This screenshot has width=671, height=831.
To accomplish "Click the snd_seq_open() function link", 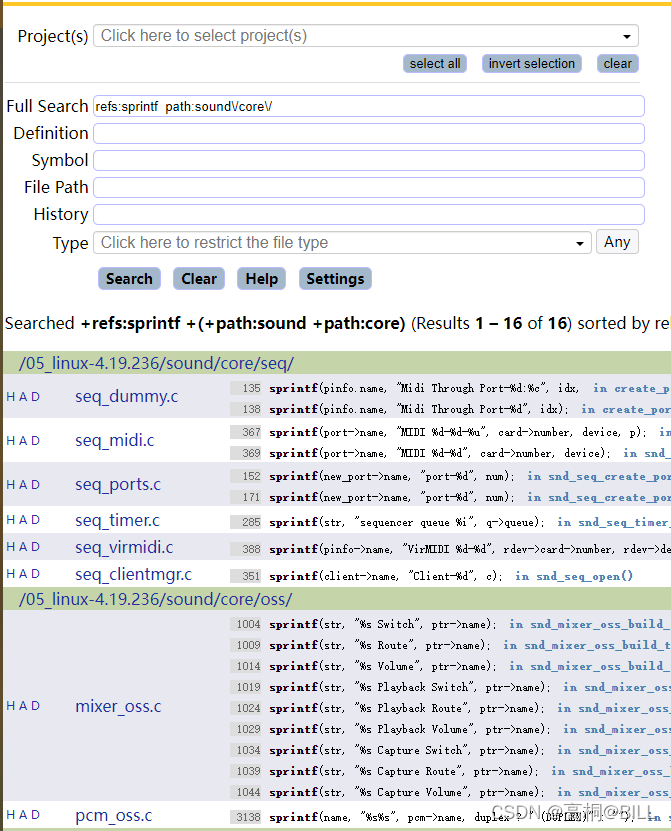I will (585, 576).
